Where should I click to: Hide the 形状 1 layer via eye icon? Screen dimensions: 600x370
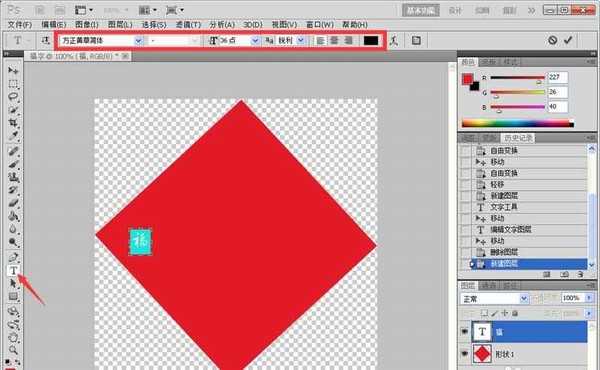(x=465, y=354)
